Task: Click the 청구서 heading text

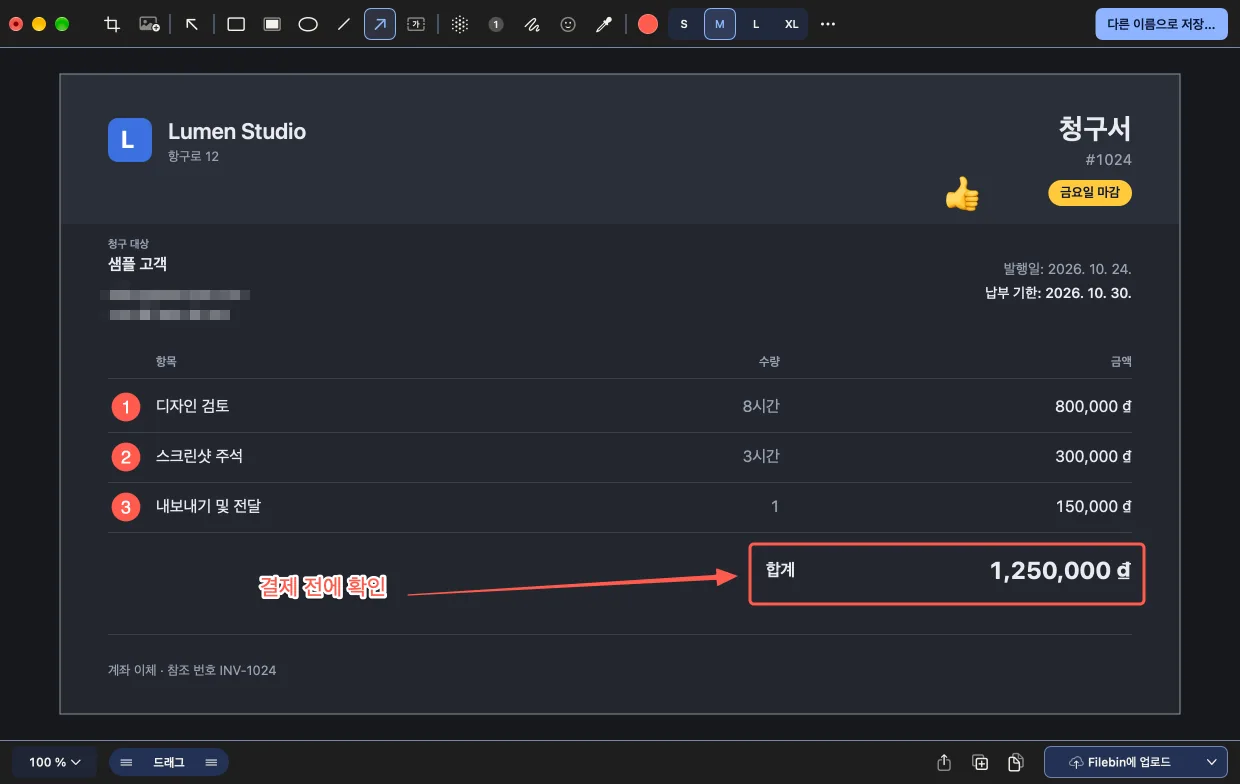Action: [x=1095, y=129]
